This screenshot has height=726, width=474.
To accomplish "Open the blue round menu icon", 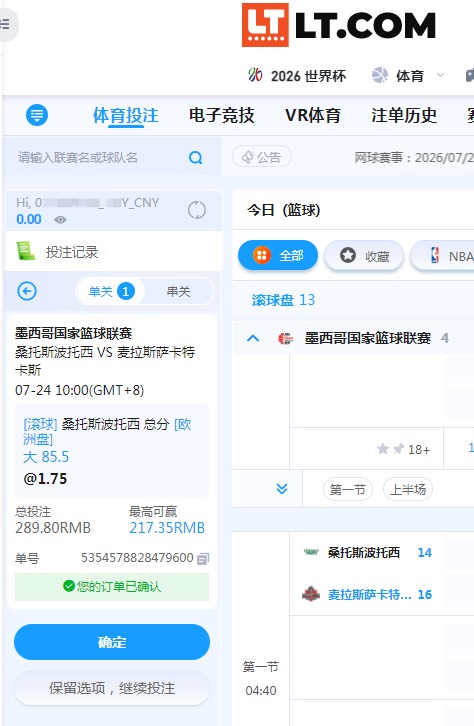I will tap(37, 115).
